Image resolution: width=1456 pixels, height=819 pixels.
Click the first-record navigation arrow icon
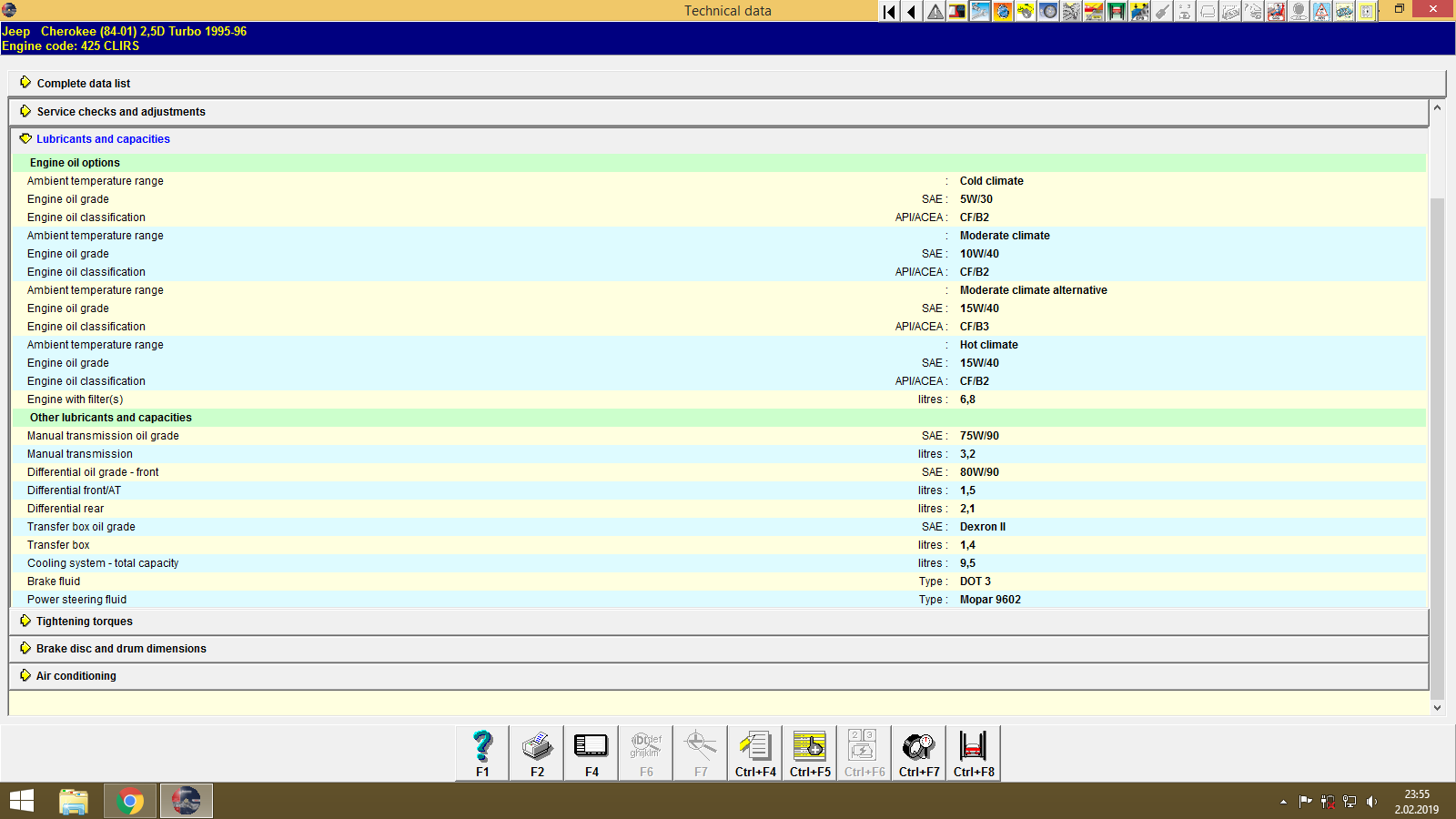887,12
